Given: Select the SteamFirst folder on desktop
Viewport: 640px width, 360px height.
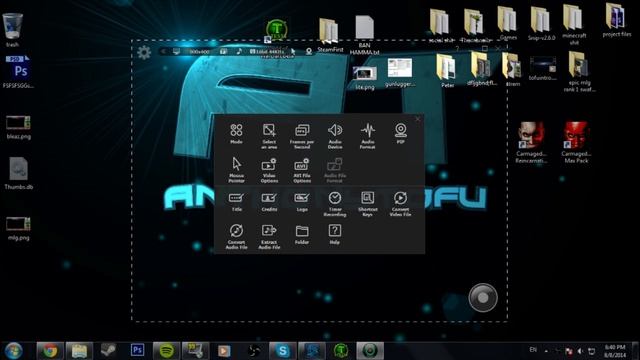Looking at the screenshot, I should [329, 35].
